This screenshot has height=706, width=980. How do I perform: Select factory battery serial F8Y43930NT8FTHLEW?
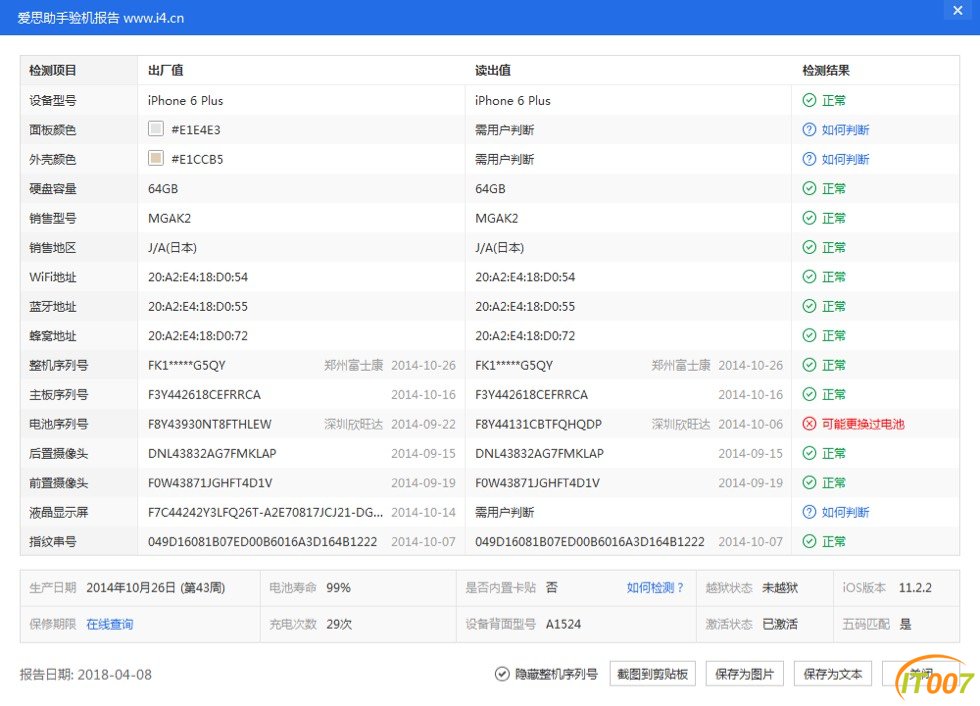(x=209, y=424)
